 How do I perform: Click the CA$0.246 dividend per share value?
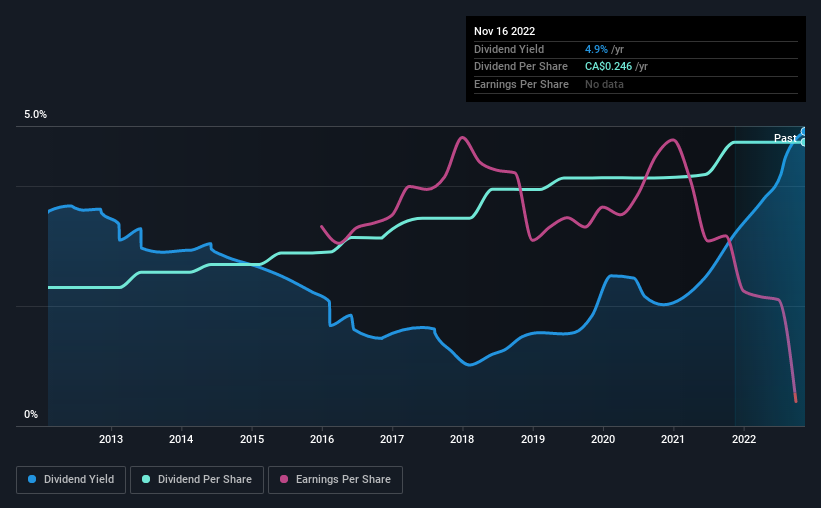(608, 67)
